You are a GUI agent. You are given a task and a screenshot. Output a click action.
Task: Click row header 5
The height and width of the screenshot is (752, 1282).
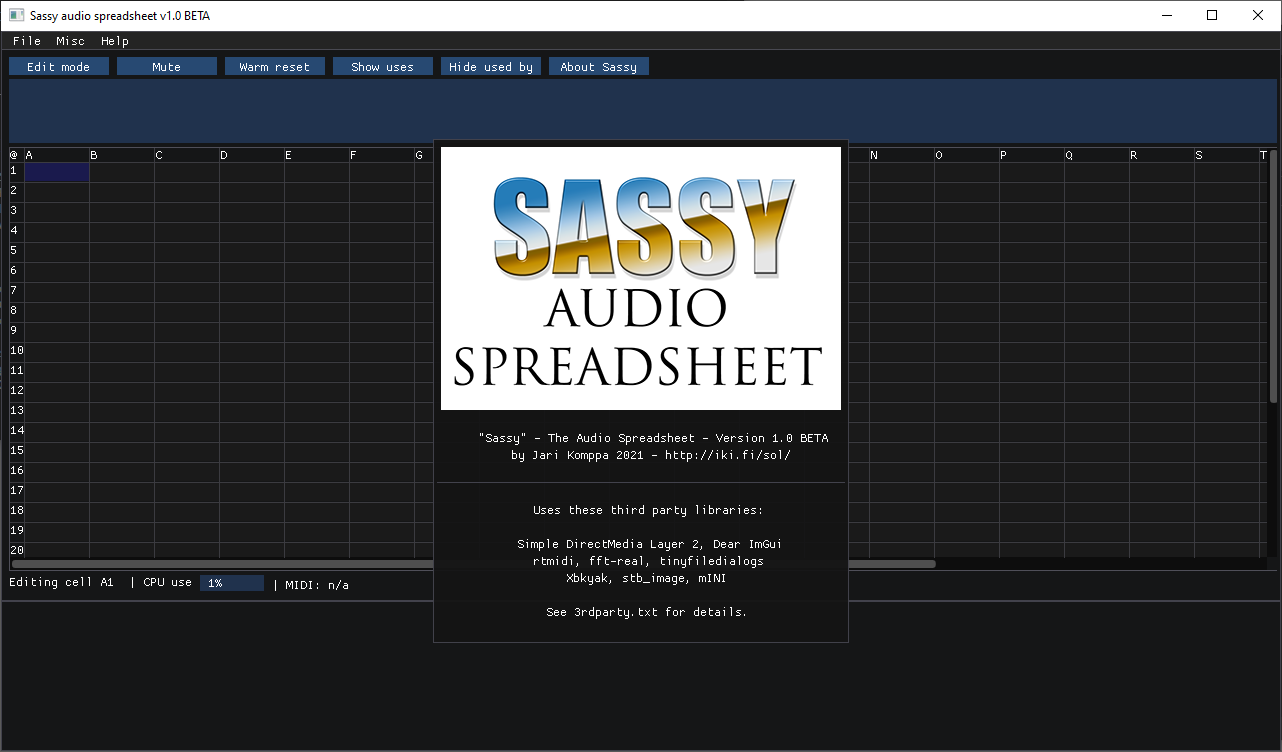click(16, 252)
